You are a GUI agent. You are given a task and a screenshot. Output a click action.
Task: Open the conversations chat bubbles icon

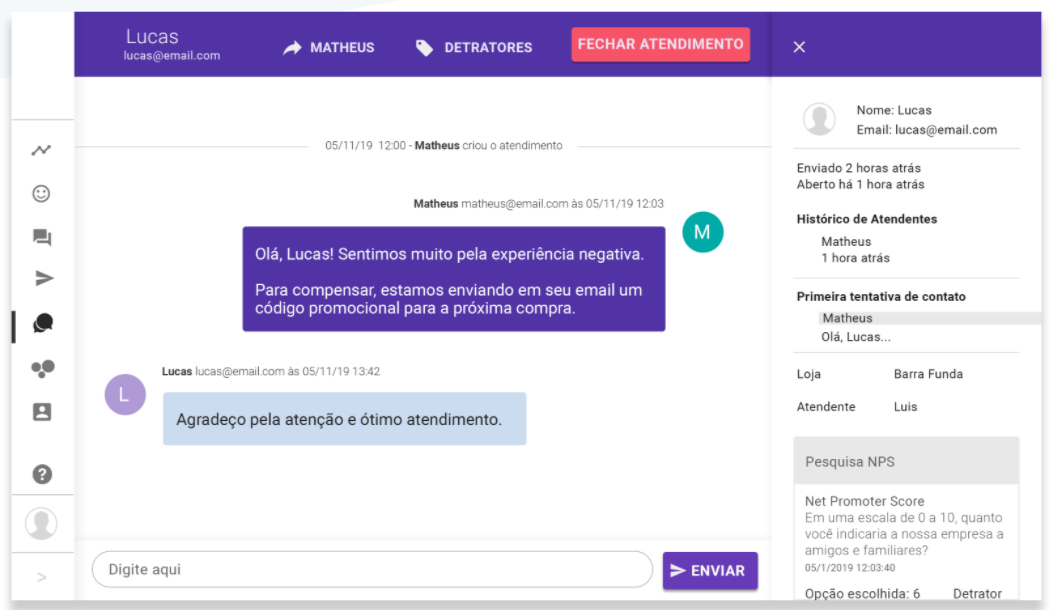click(41, 238)
